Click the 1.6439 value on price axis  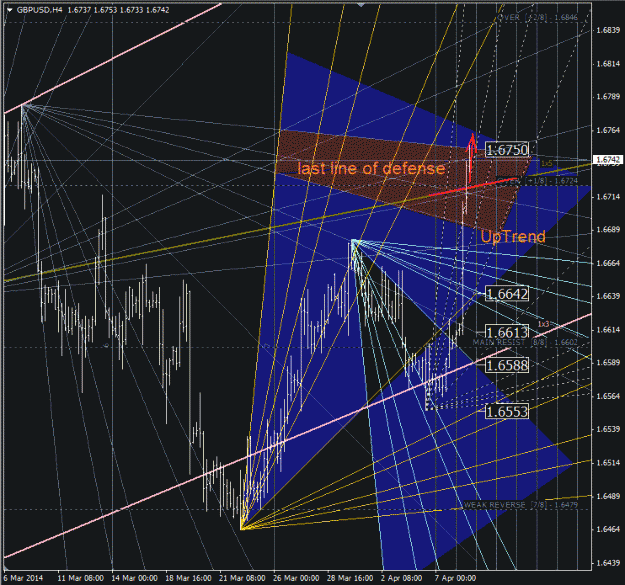point(608,563)
